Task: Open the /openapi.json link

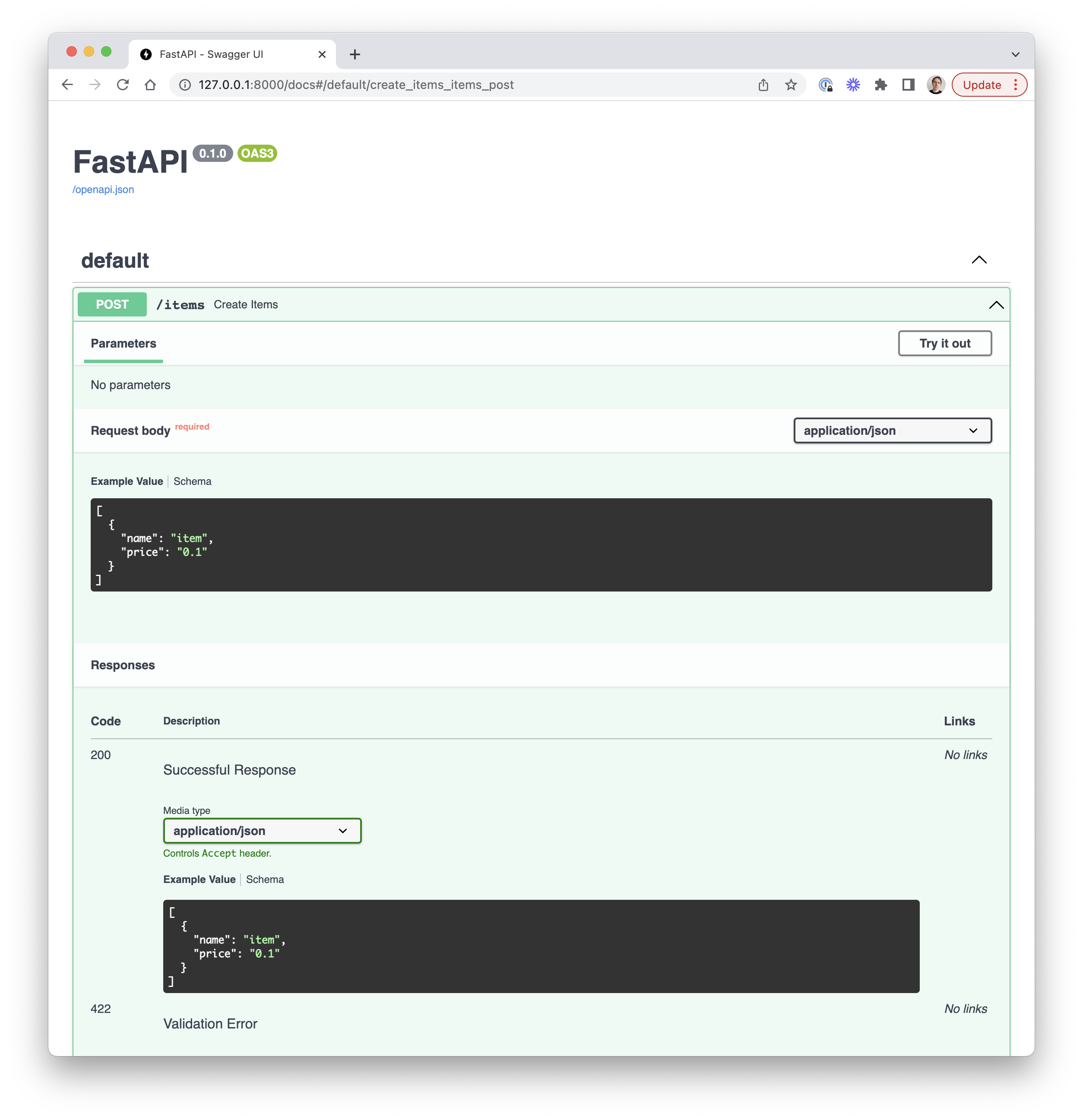Action: (104, 189)
